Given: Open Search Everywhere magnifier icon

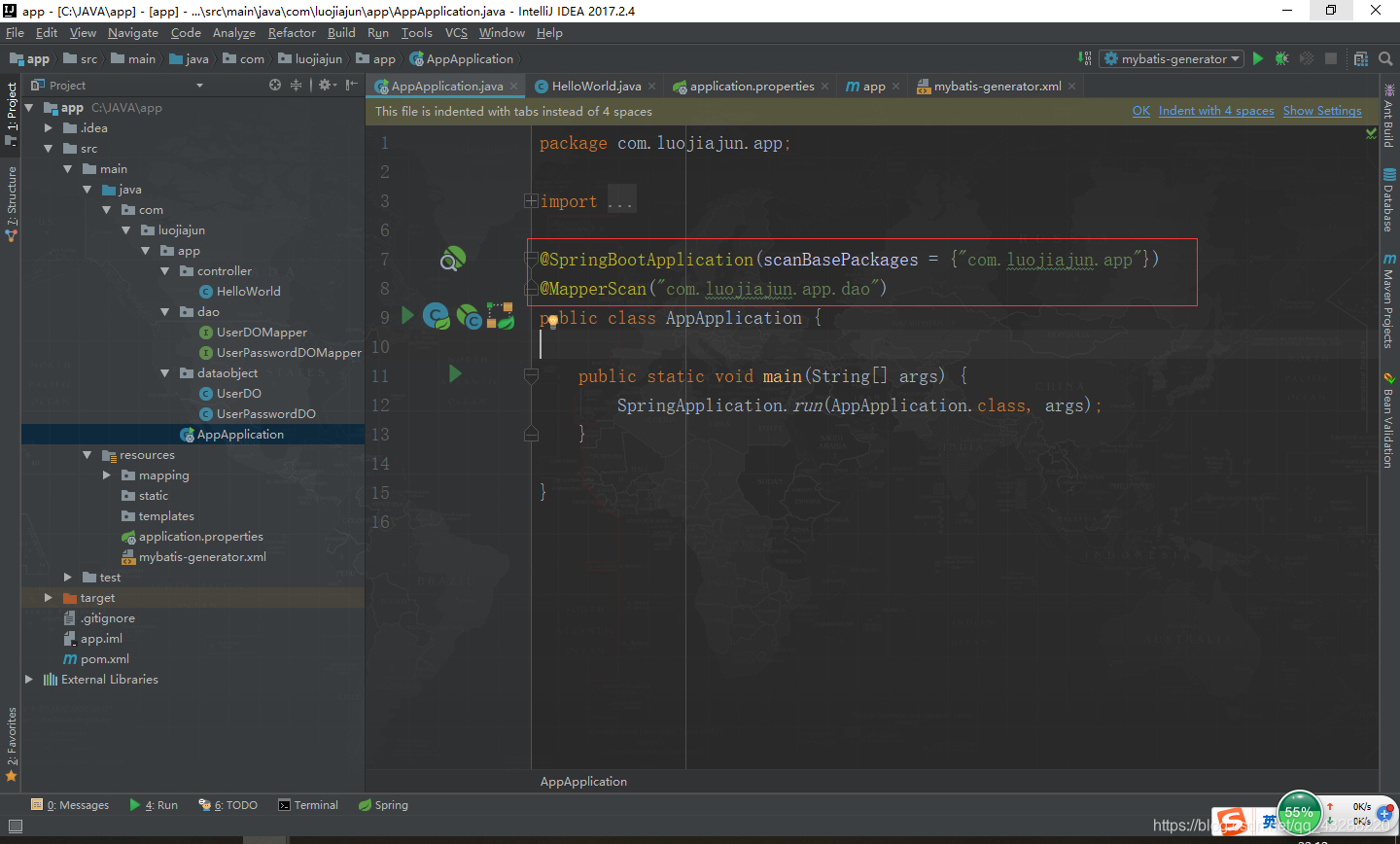Looking at the screenshot, I should point(1385,58).
